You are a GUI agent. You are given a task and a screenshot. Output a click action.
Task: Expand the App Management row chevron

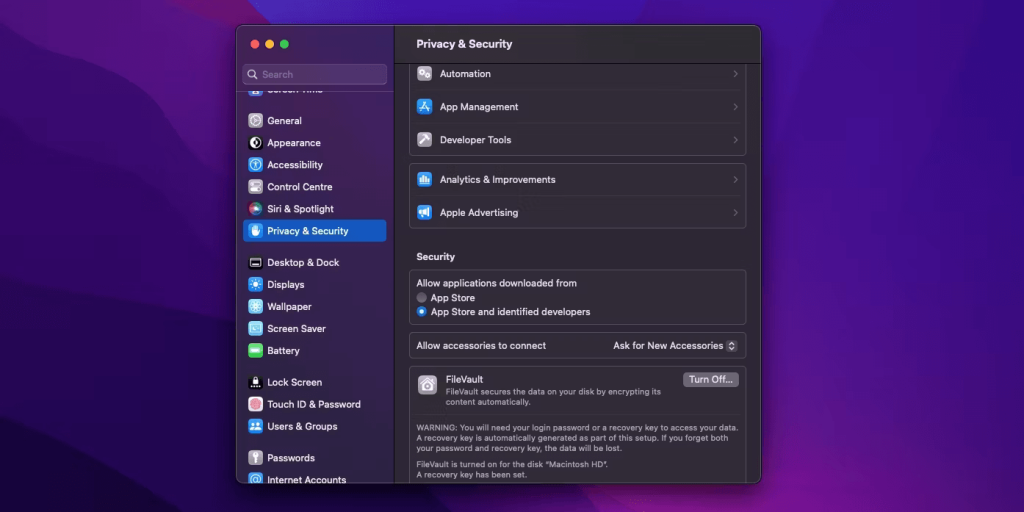coord(735,106)
